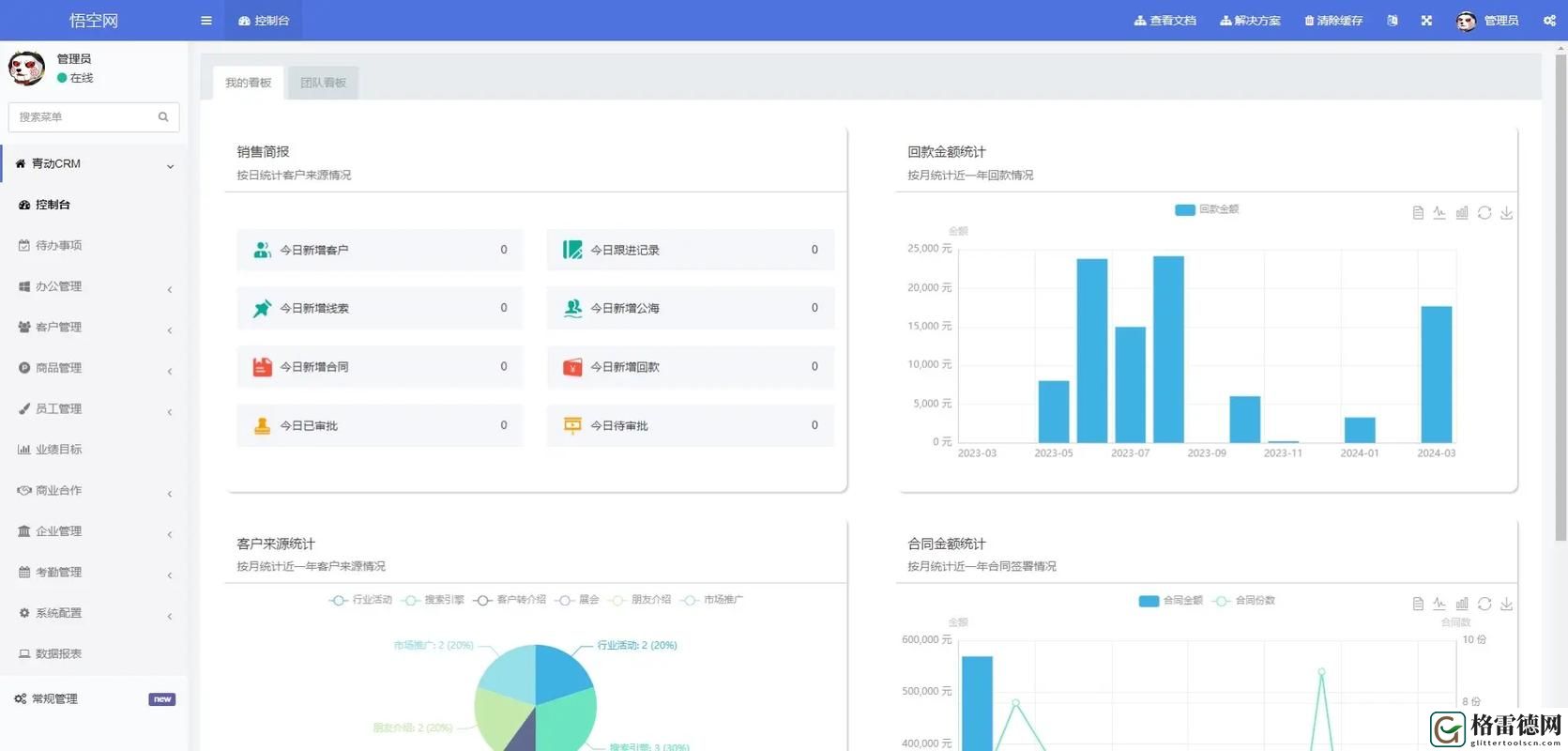Click the 今日新增公海 icon

[572, 308]
